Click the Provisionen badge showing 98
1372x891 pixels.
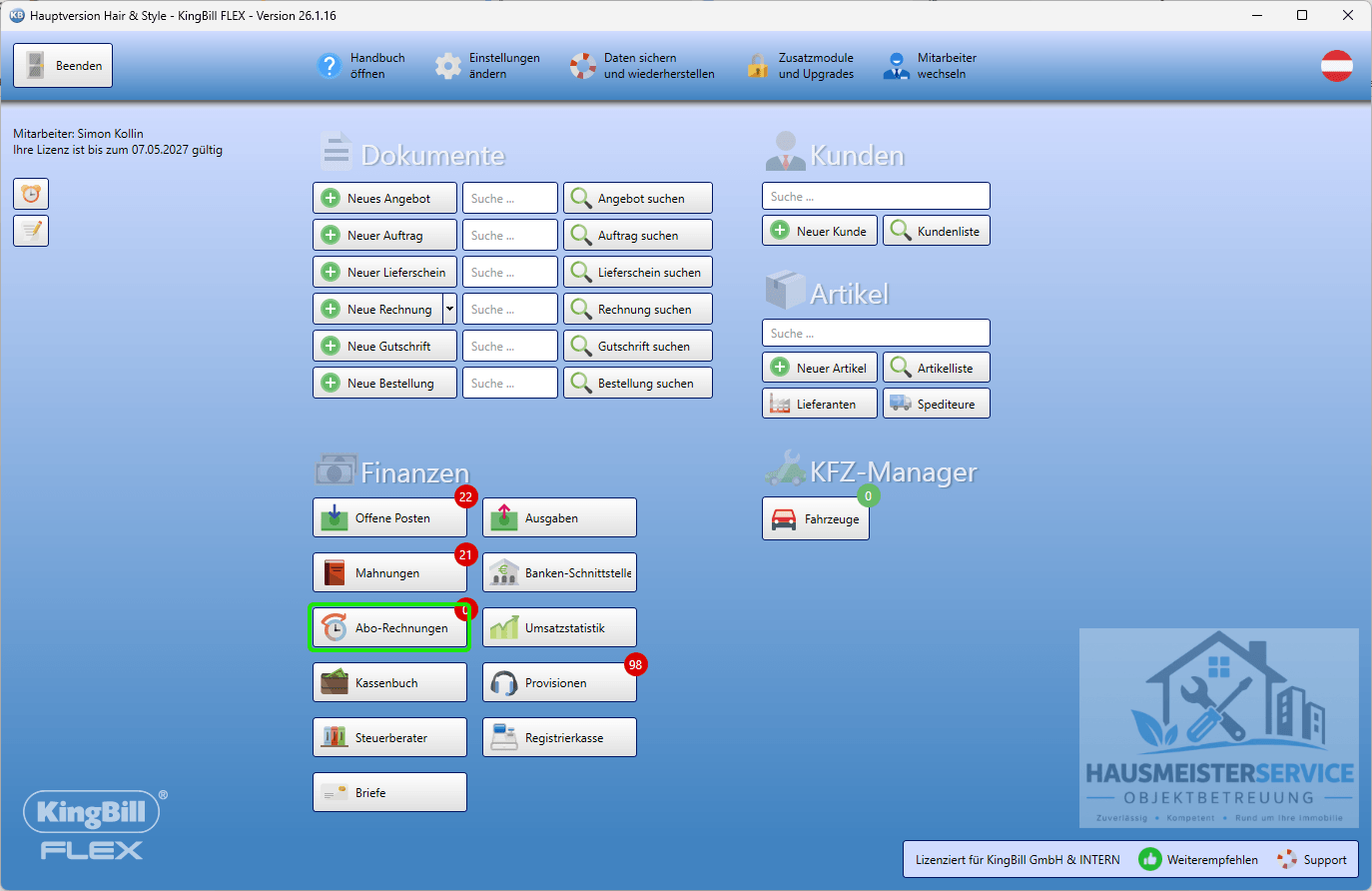tap(635, 664)
